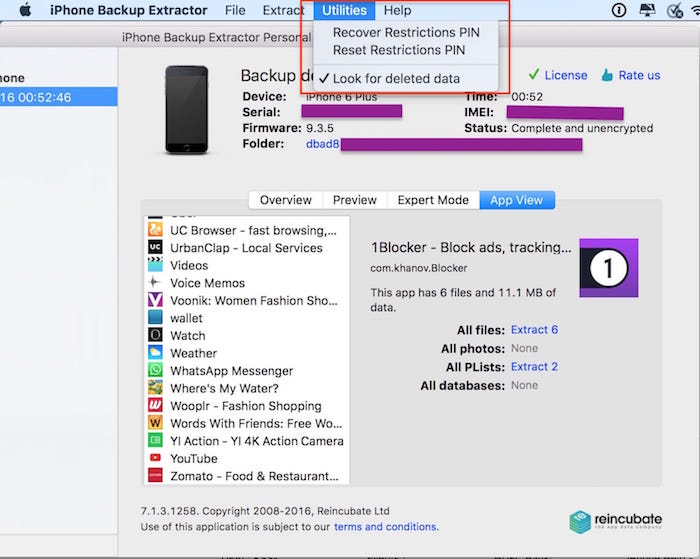This screenshot has height=559, width=700.
Task: Click the WhatsApp Messenger icon
Action: point(155,370)
